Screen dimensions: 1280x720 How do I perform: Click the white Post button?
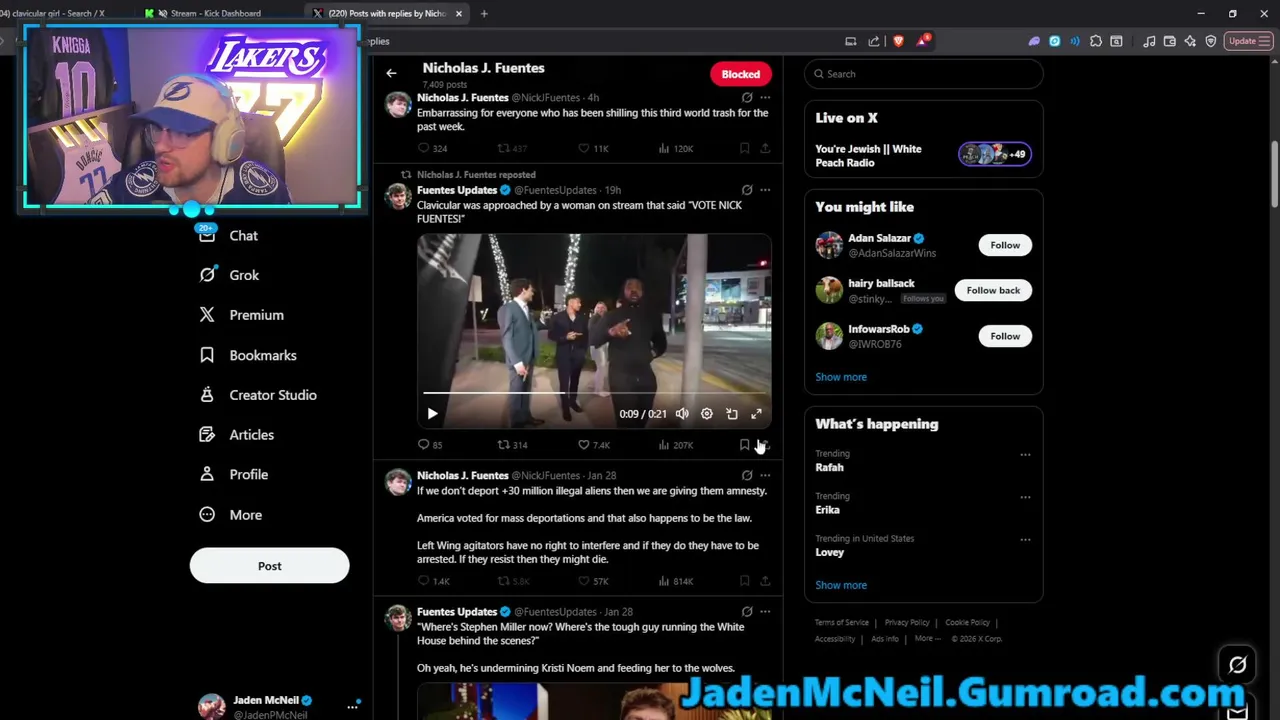269,566
